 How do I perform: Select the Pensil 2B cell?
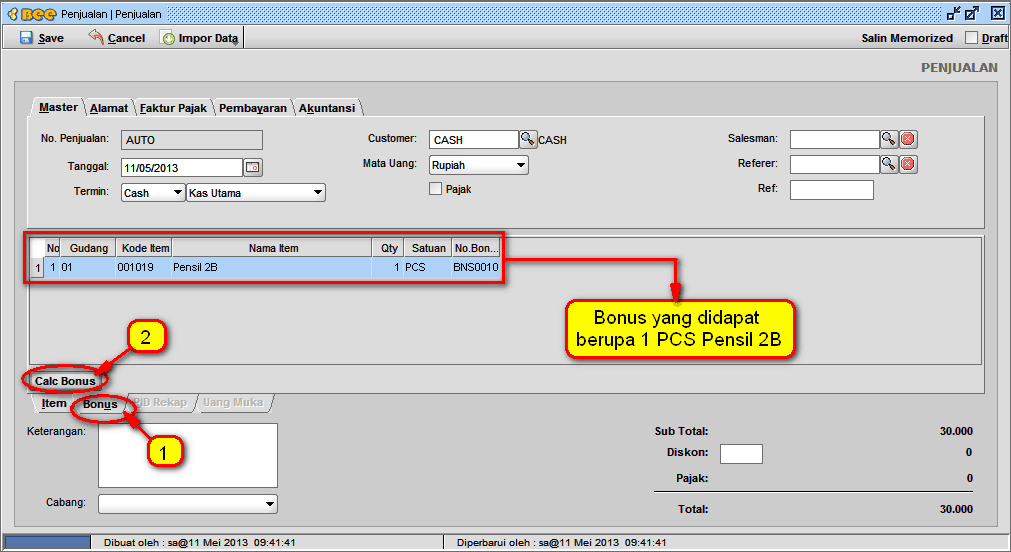pos(272,267)
